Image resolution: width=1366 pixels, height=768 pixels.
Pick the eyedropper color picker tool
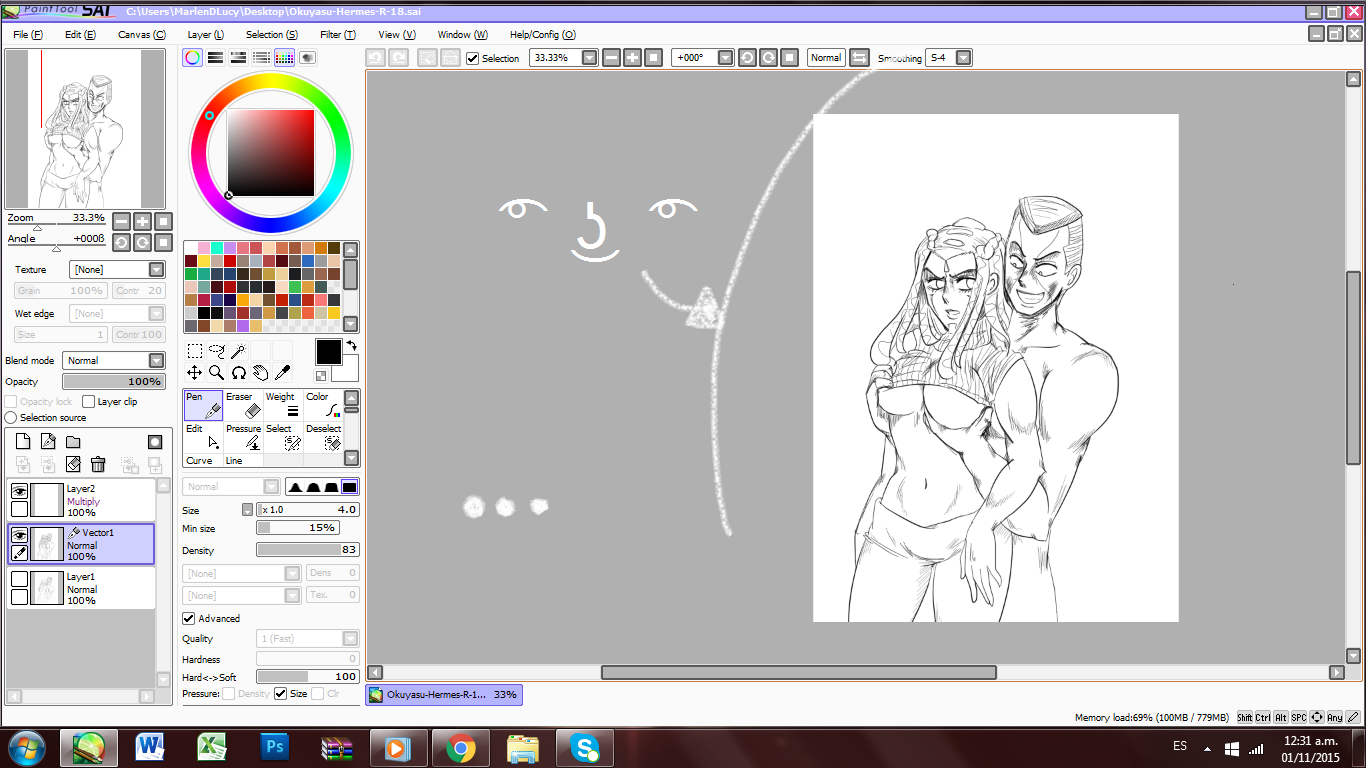282,373
